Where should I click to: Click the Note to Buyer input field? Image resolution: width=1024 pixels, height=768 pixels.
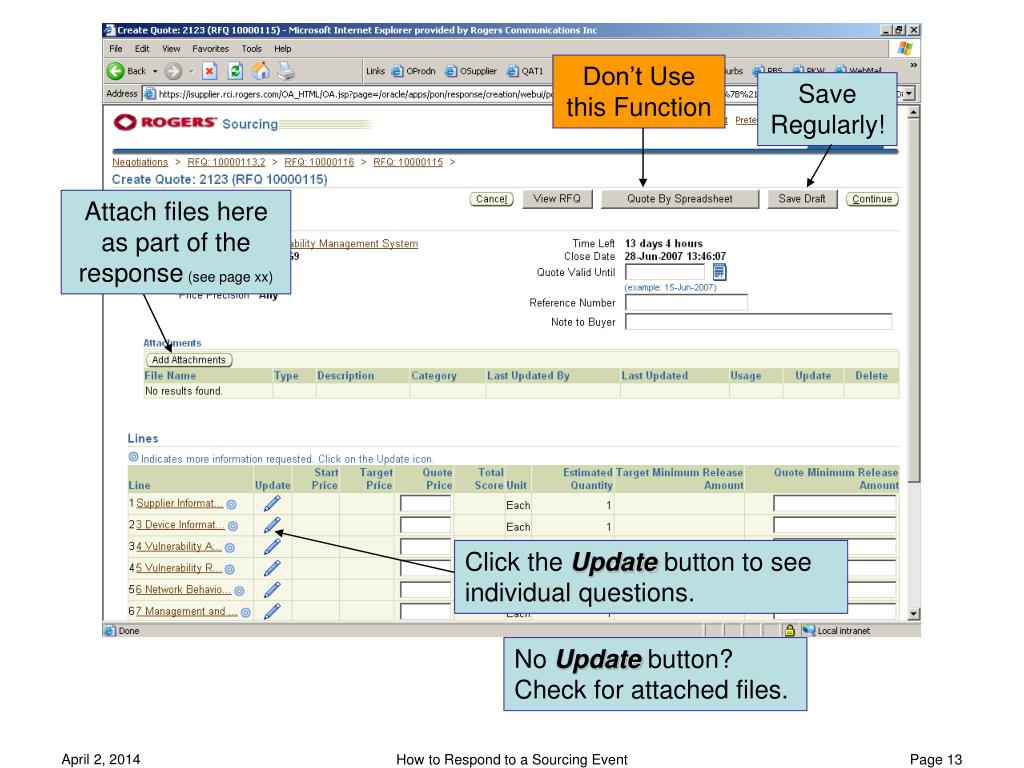758,321
